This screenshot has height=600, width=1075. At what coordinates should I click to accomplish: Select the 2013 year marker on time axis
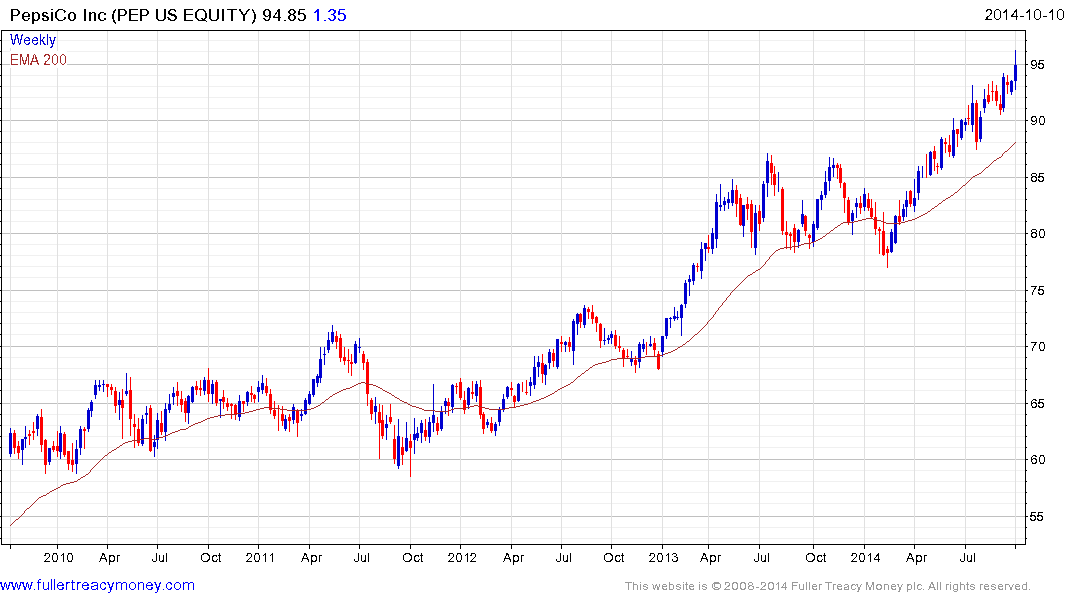tap(663, 558)
